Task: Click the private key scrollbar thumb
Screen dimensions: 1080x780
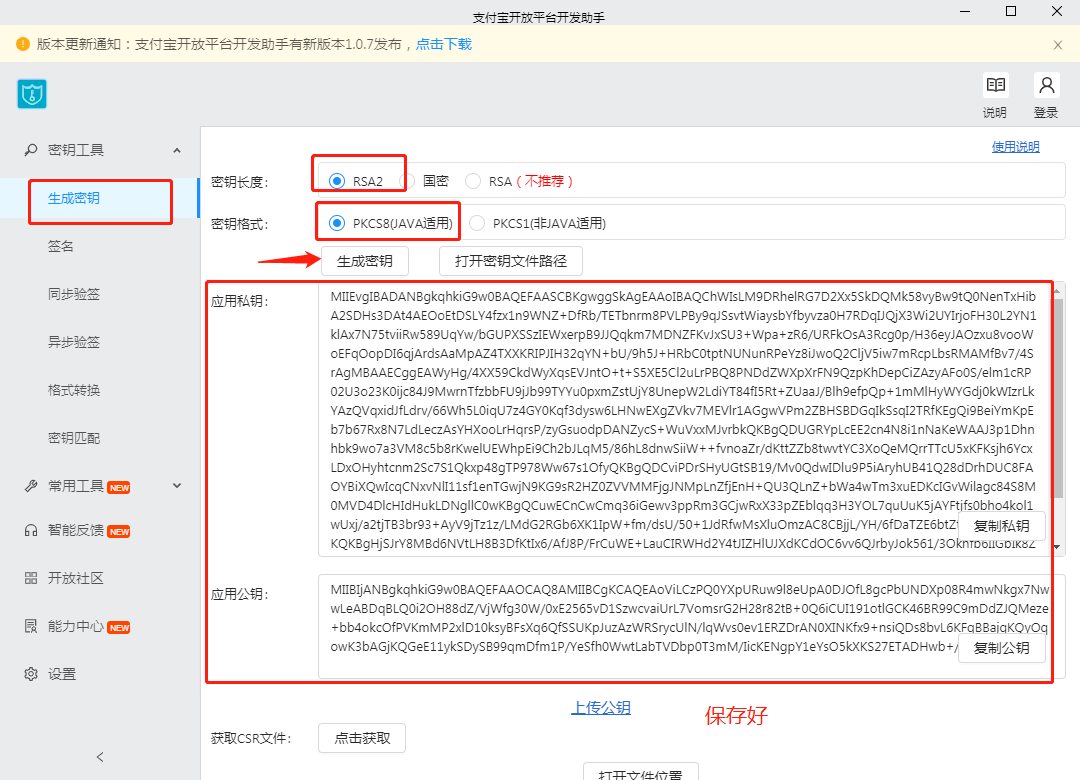Action: (x=1058, y=398)
